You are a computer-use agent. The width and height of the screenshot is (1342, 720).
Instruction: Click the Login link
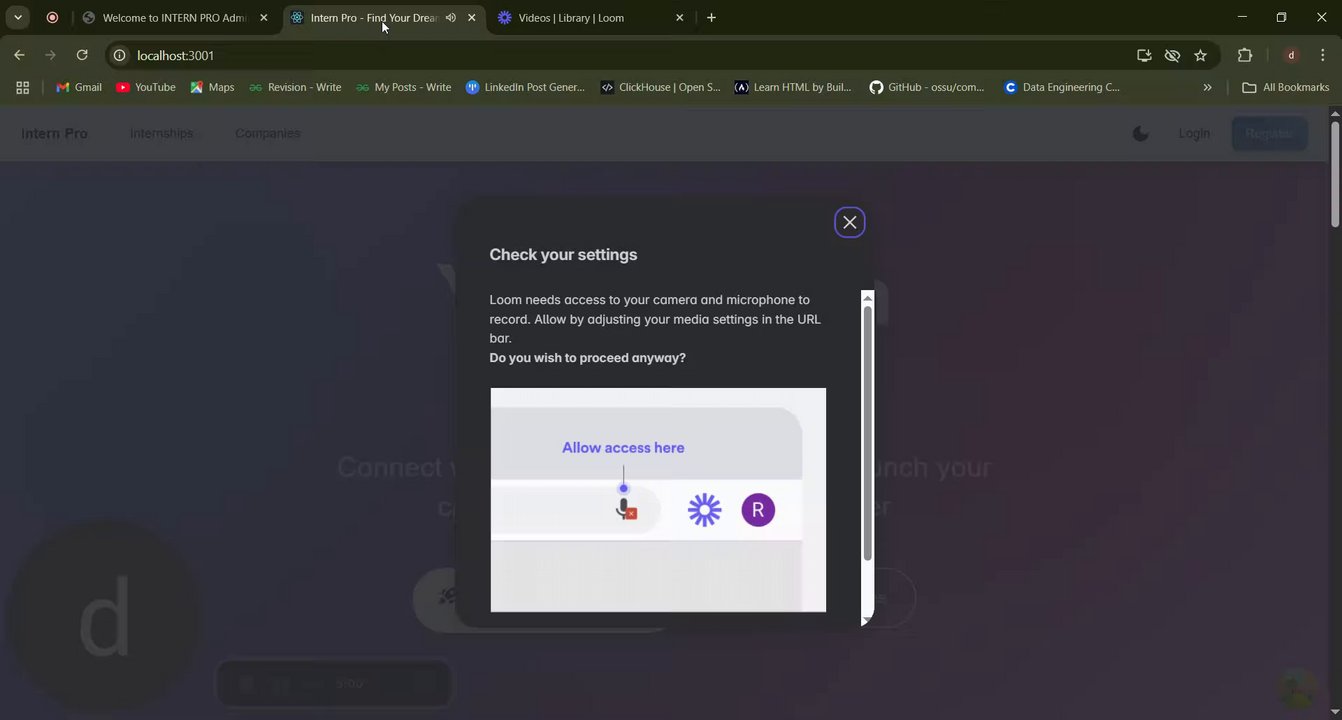pyautogui.click(x=1194, y=133)
